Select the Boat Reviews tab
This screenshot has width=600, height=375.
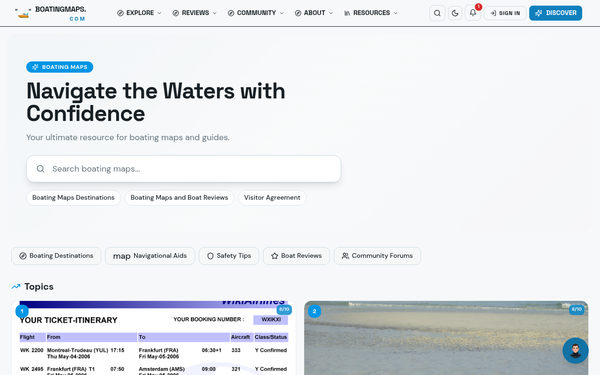(x=296, y=256)
